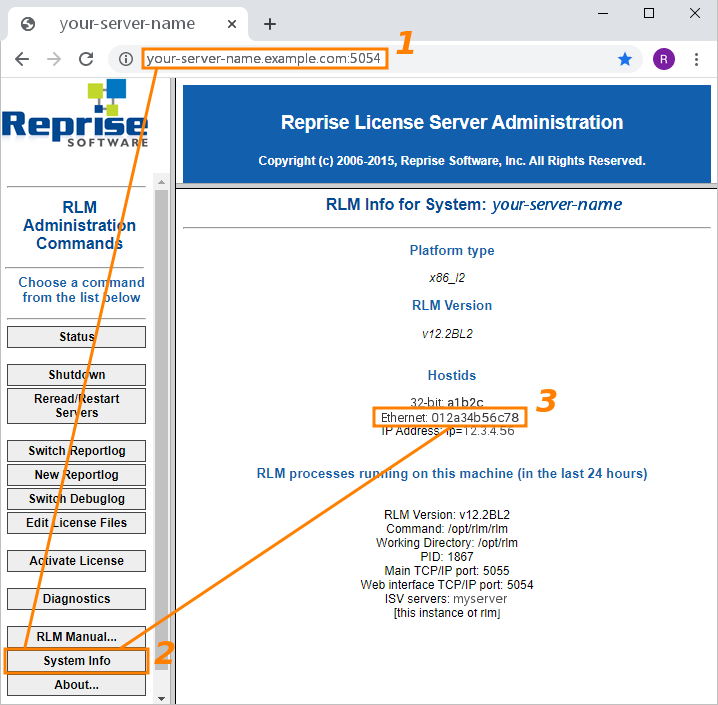Select Switch Reportlog command

pyautogui.click(x=76, y=451)
